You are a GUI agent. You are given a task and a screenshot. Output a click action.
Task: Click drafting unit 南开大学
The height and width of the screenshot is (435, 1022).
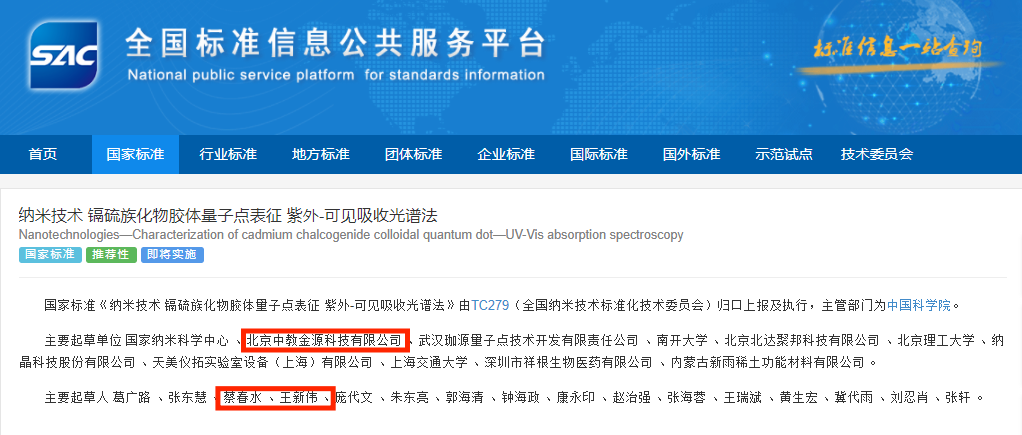click(682, 340)
